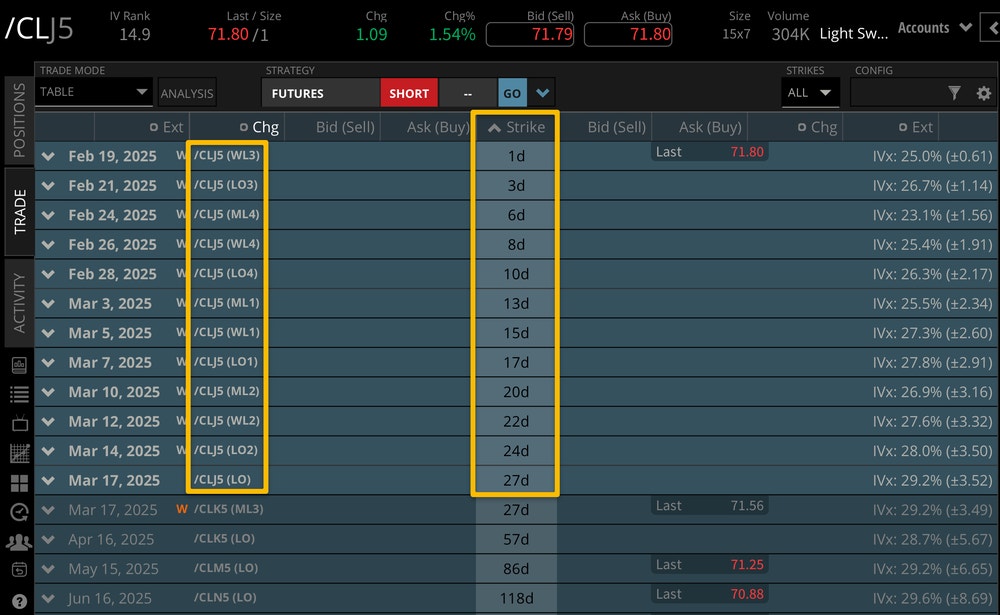
Task: Open the watchlist list icon in sidebar
Action: coord(19,394)
